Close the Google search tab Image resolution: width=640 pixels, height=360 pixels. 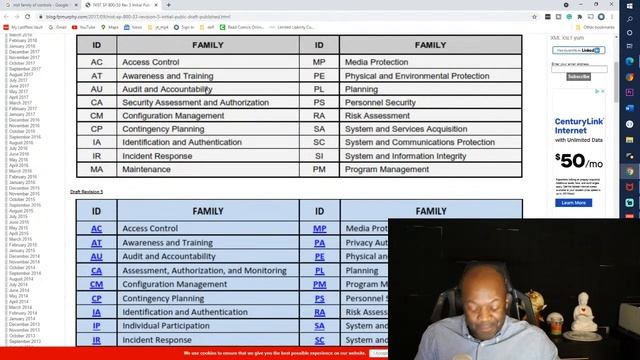point(76,5)
